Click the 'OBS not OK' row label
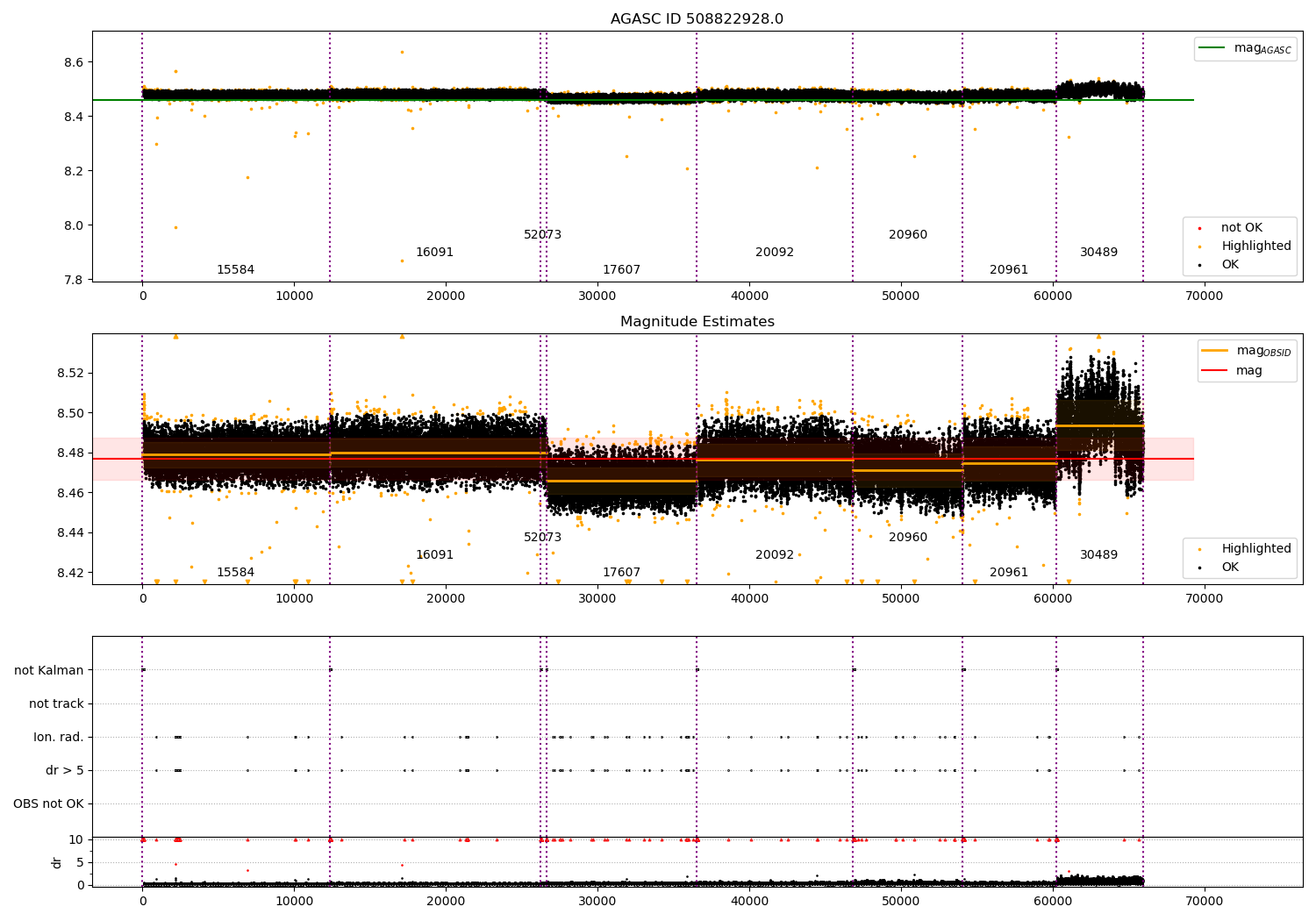Image resolution: width=1316 pixels, height=921 pixels. coord(48,804)
